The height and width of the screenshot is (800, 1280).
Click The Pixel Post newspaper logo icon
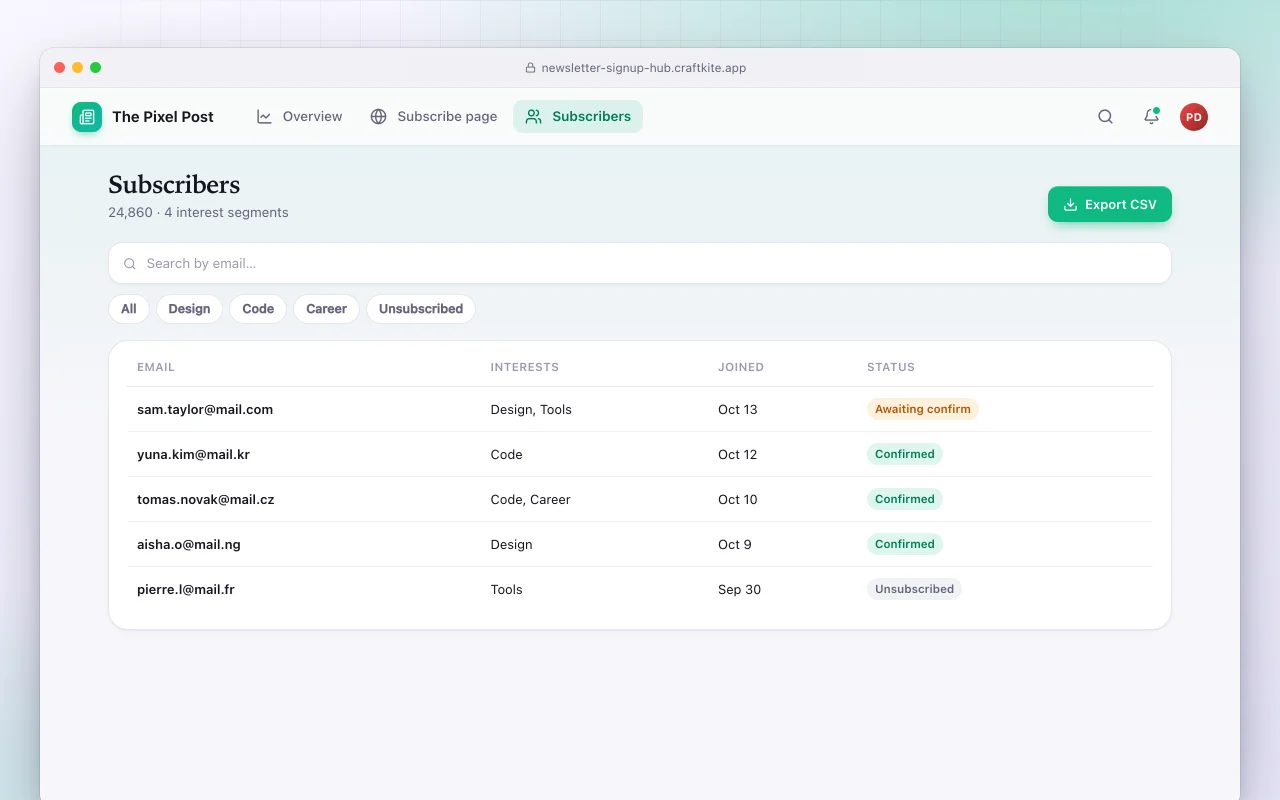87,117
